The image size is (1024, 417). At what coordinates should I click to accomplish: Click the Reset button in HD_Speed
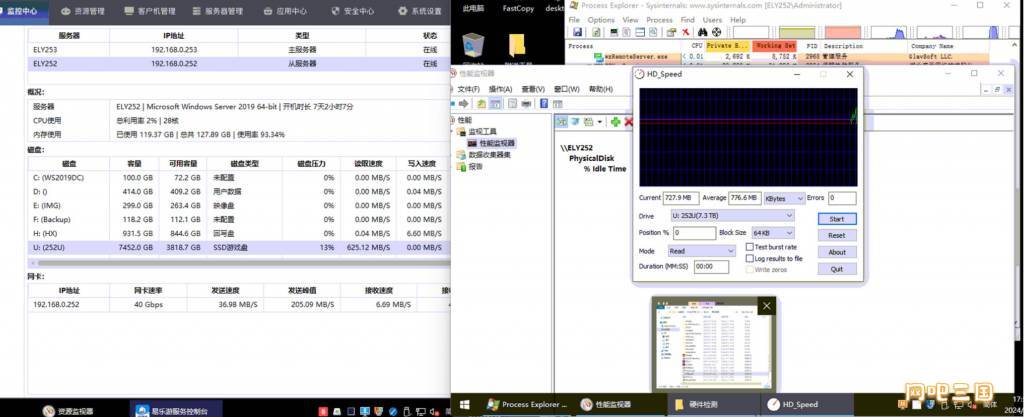coord(837,236)
